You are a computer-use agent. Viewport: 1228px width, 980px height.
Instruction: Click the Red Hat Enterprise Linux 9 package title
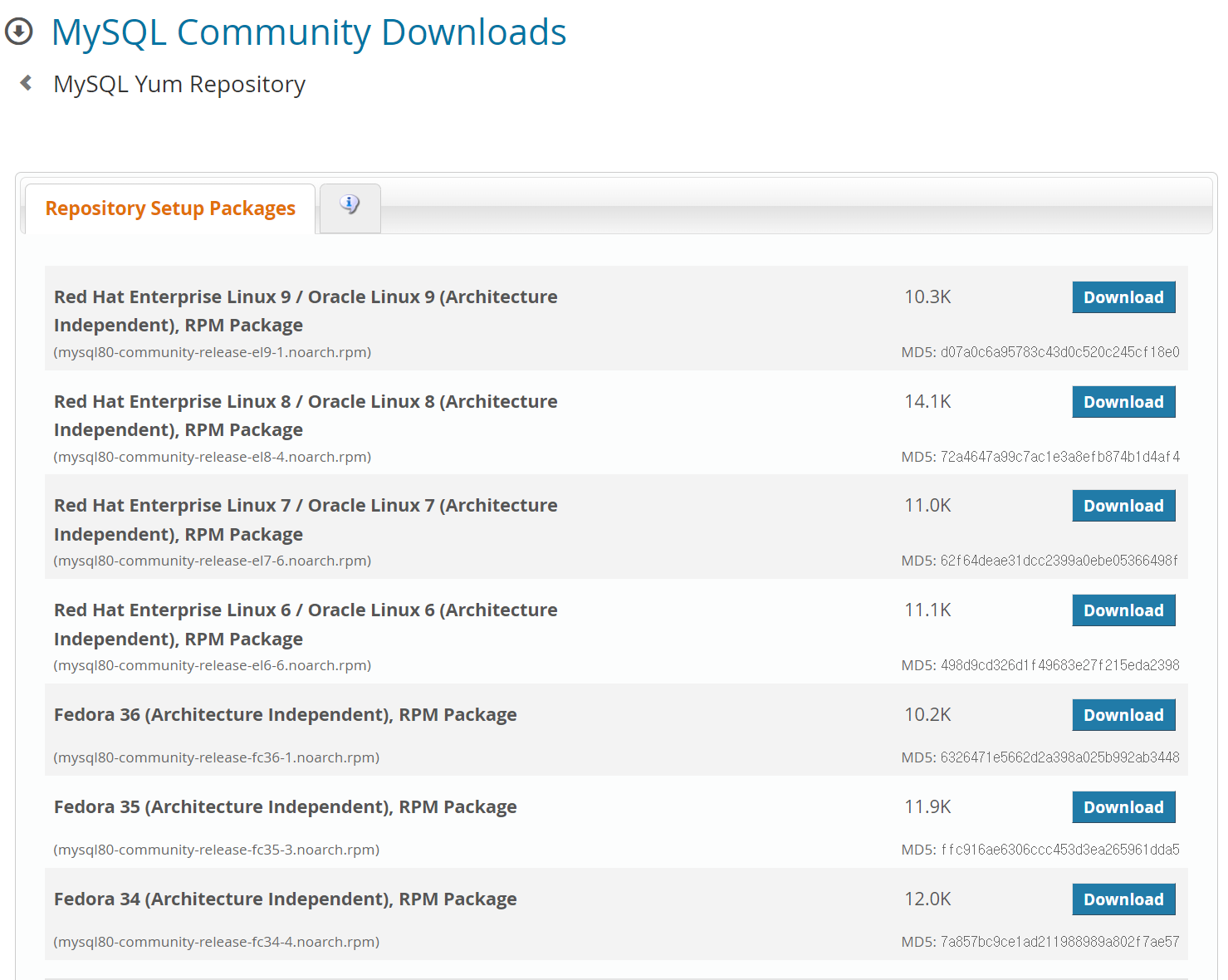(306, 311)
